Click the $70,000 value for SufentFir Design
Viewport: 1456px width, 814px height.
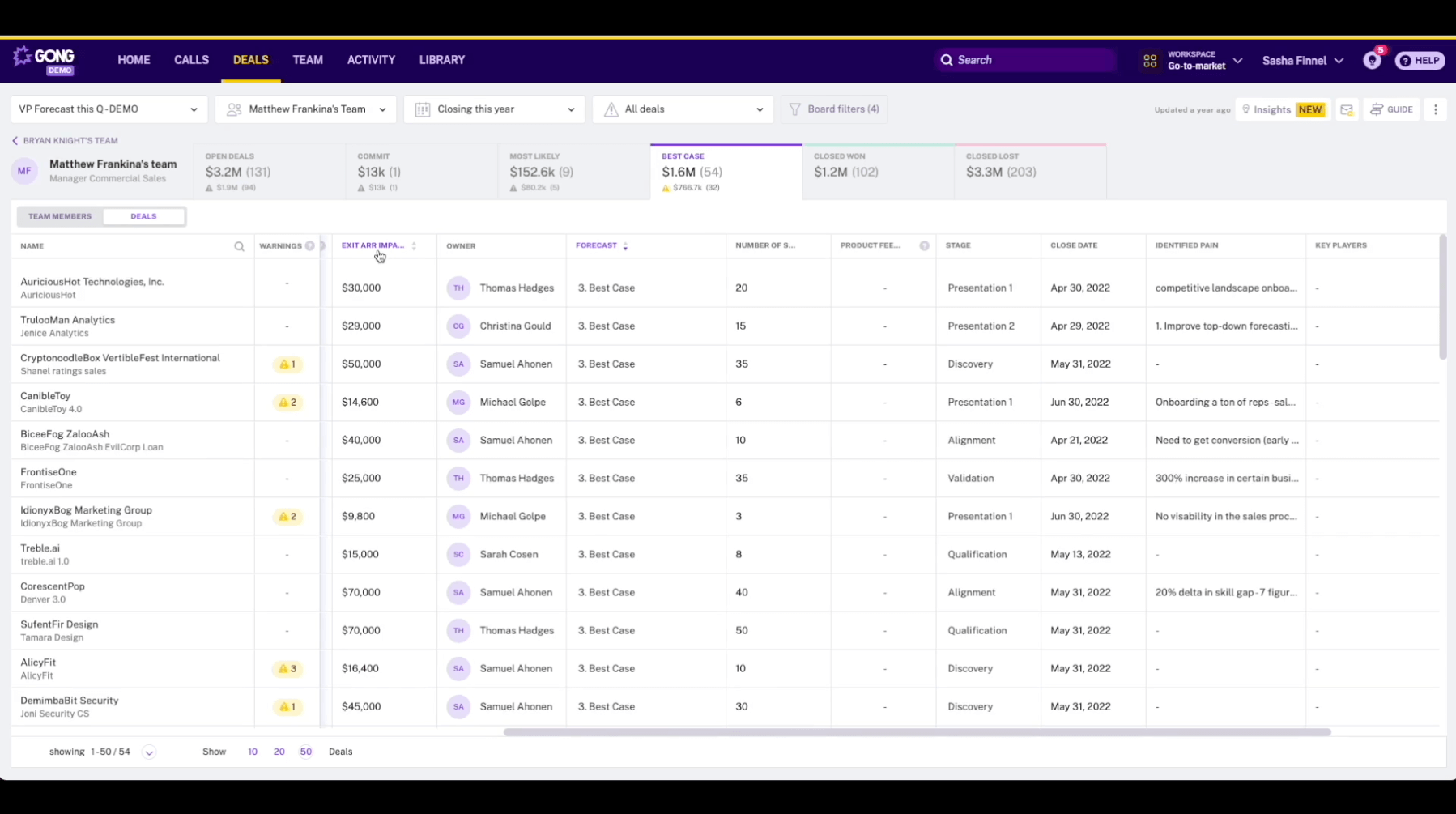pyautogui.click(x=361, y=631)
